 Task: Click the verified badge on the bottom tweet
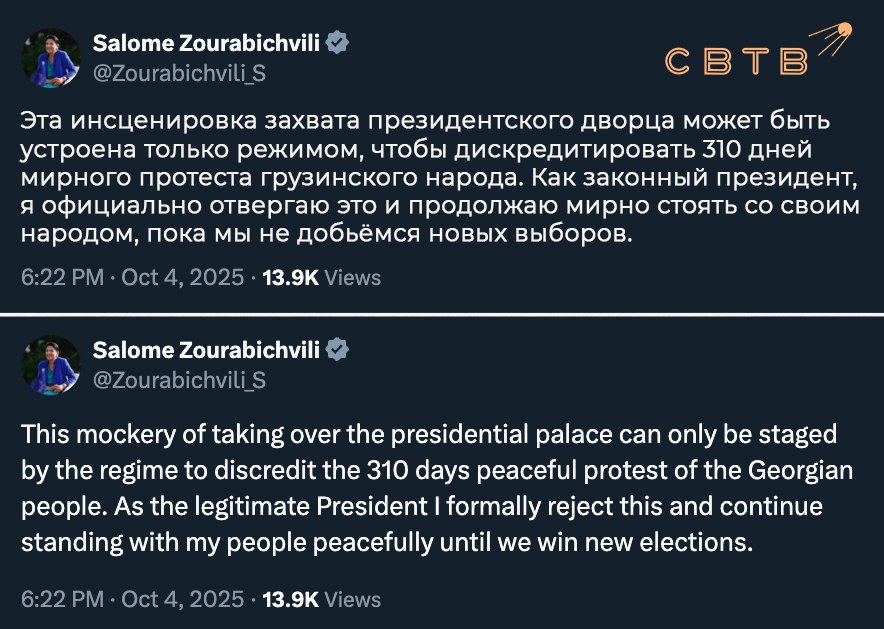point(338,350)
